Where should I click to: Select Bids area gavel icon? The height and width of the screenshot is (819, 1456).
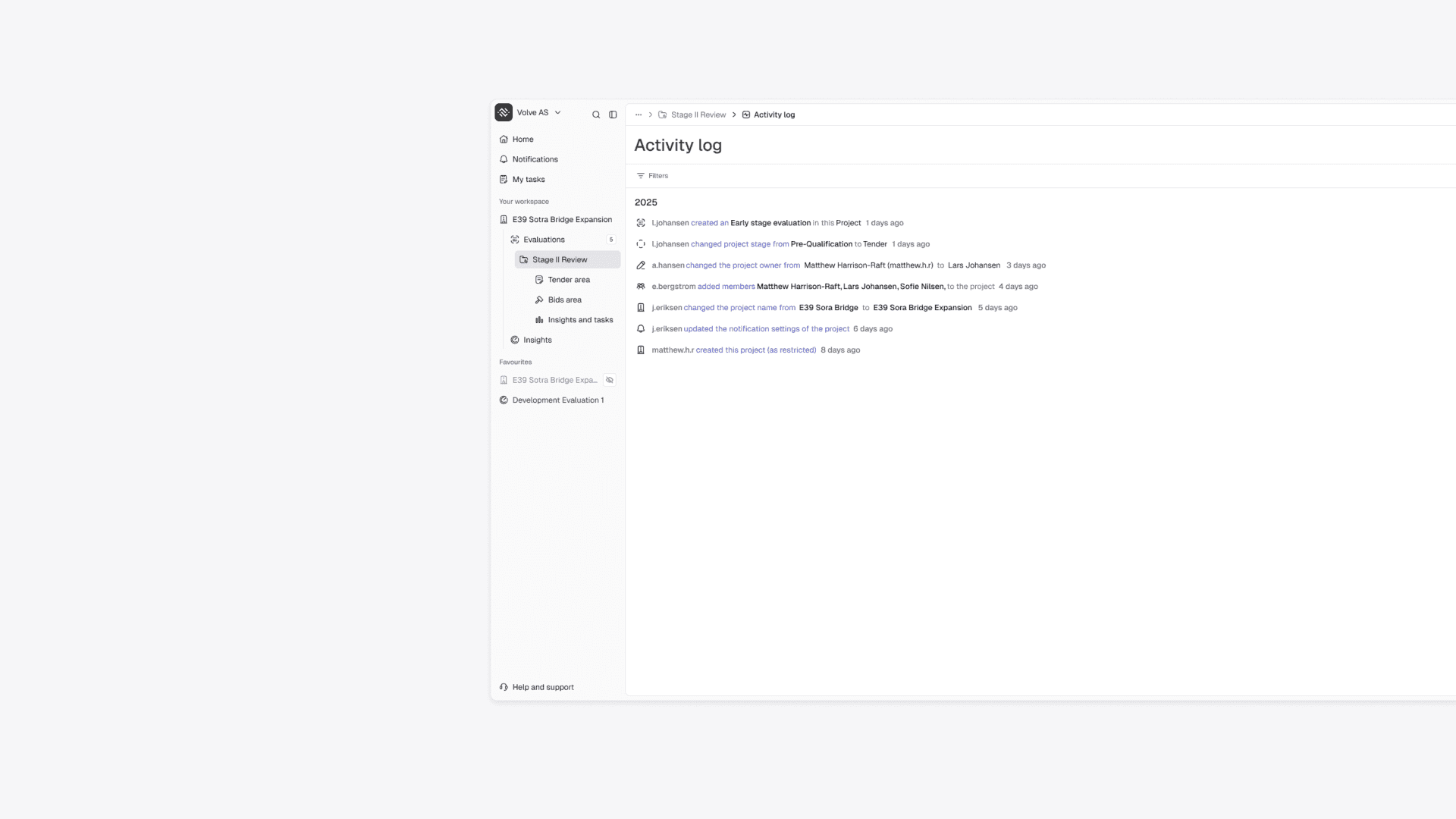tap(539, 300)
